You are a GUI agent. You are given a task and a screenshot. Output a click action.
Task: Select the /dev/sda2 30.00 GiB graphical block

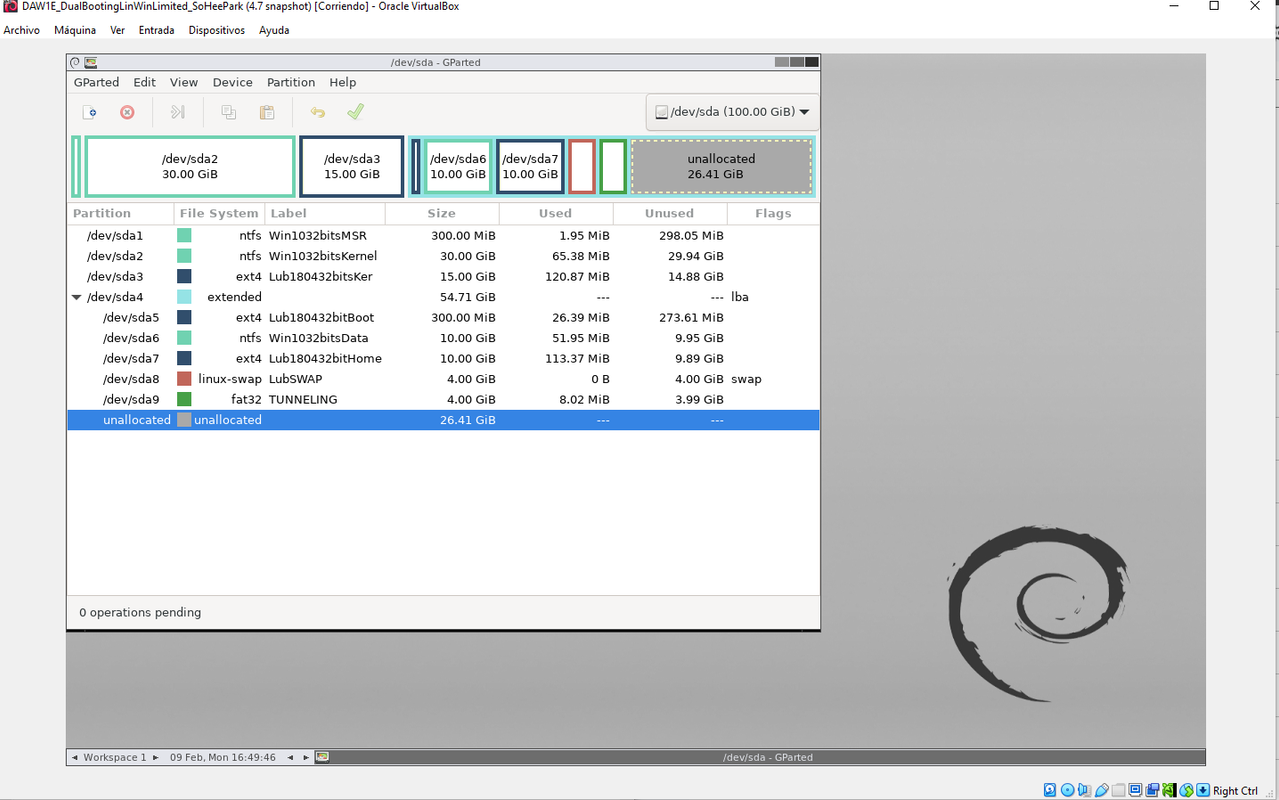tap(190, 166)
